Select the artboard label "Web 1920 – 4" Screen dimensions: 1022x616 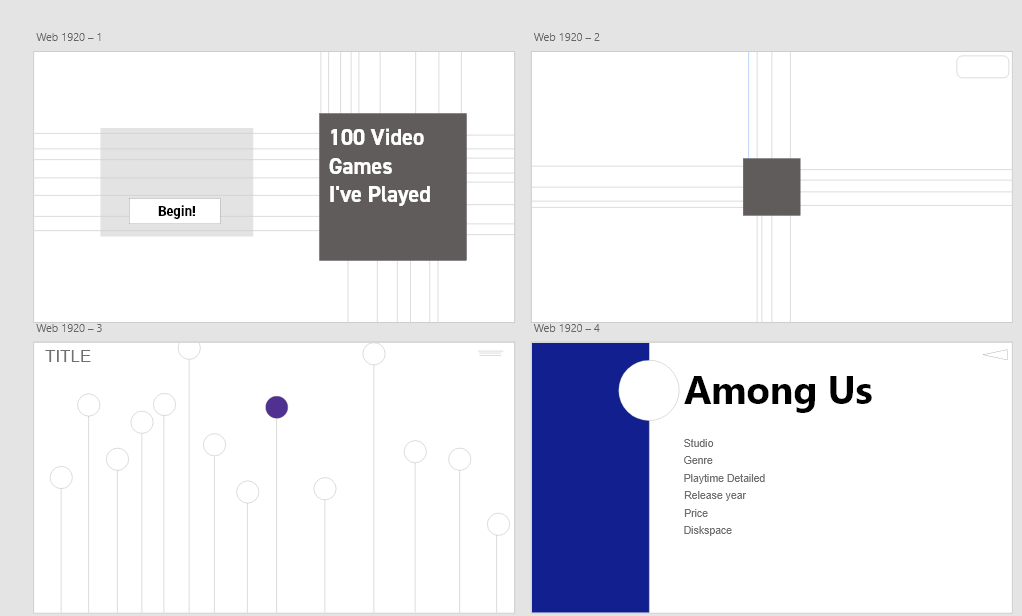coord(566,328)
